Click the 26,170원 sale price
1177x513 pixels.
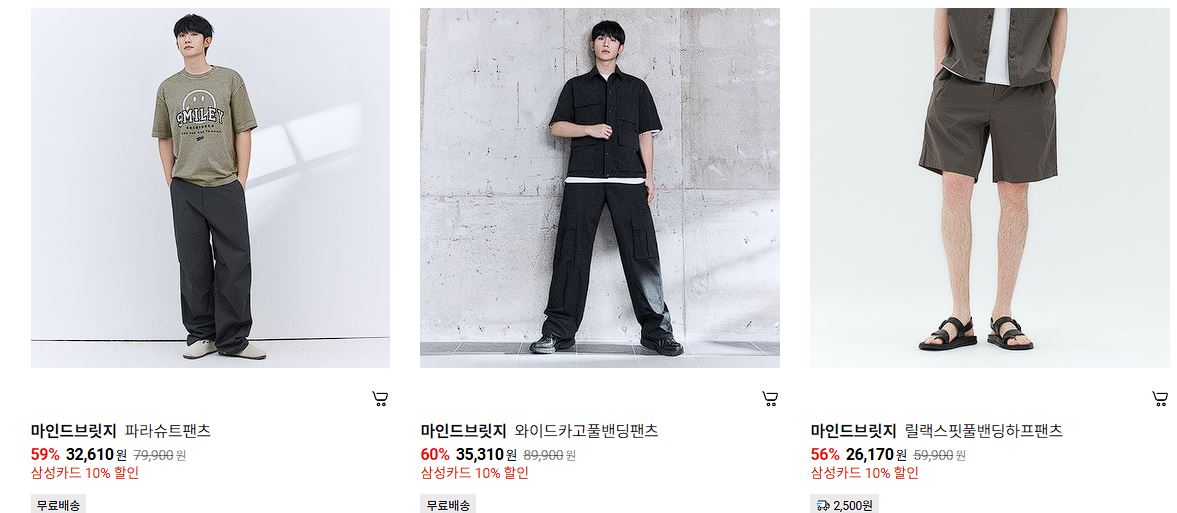click(876, 454)
